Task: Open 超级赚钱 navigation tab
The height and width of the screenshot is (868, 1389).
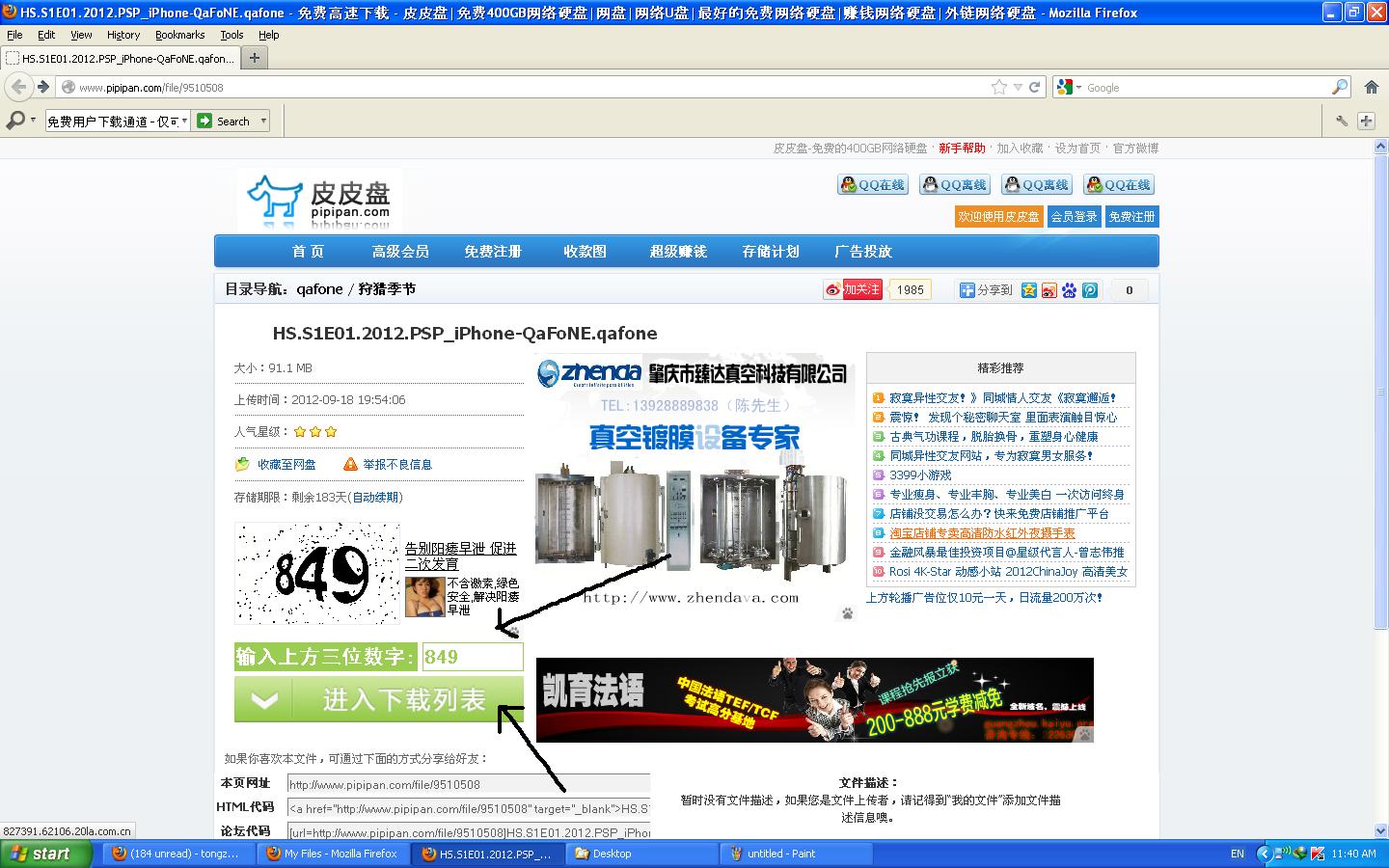Action: (x=678, y=251)
